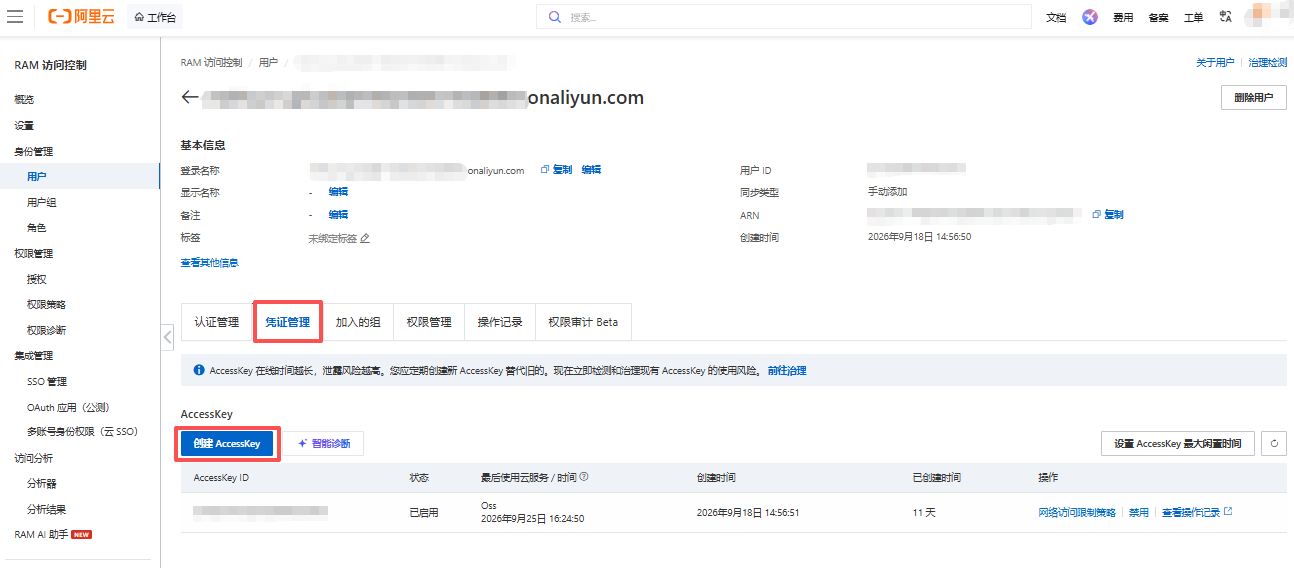Open 关于用户 link
This screenshot has width=1294, height=568.
[x=1215, y=62]
